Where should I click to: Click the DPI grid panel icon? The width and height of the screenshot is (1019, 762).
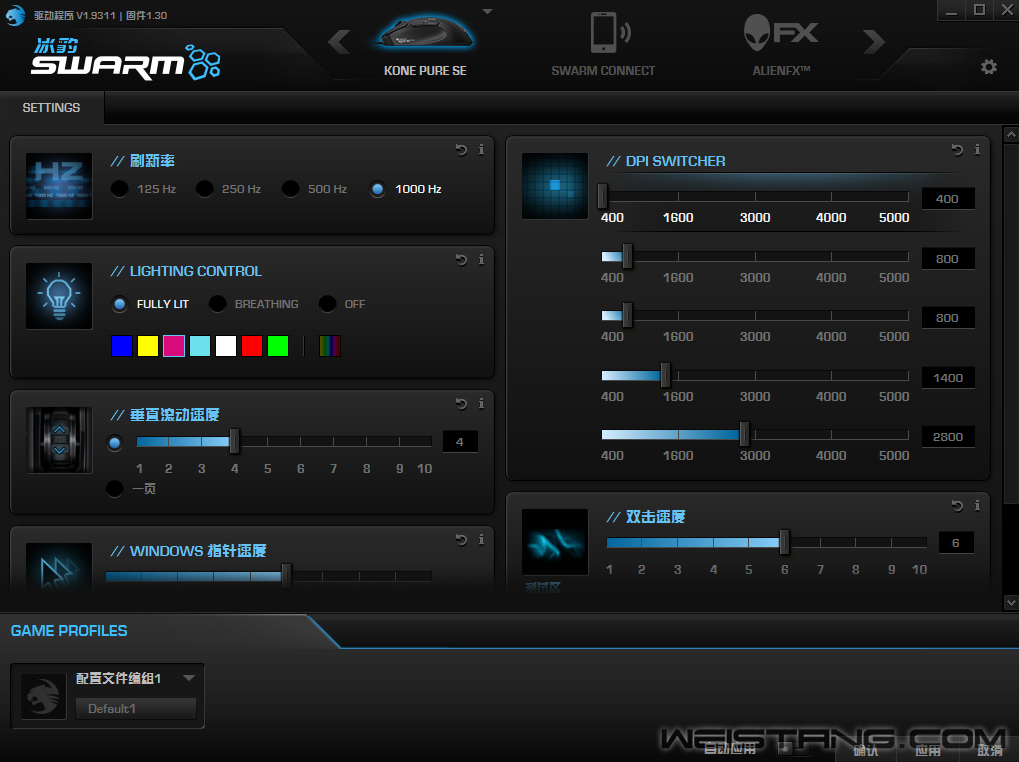[555, 186]
